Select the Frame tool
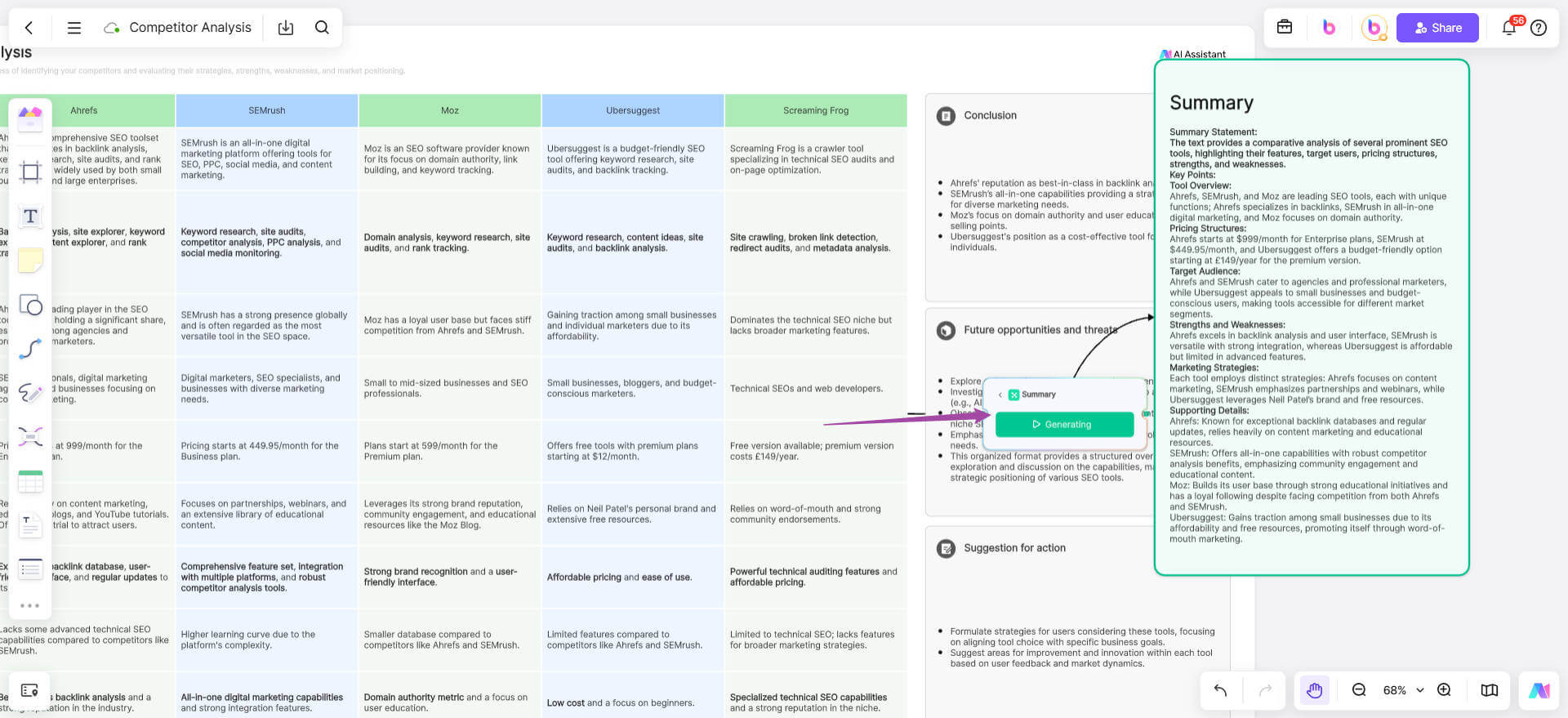 30,172
